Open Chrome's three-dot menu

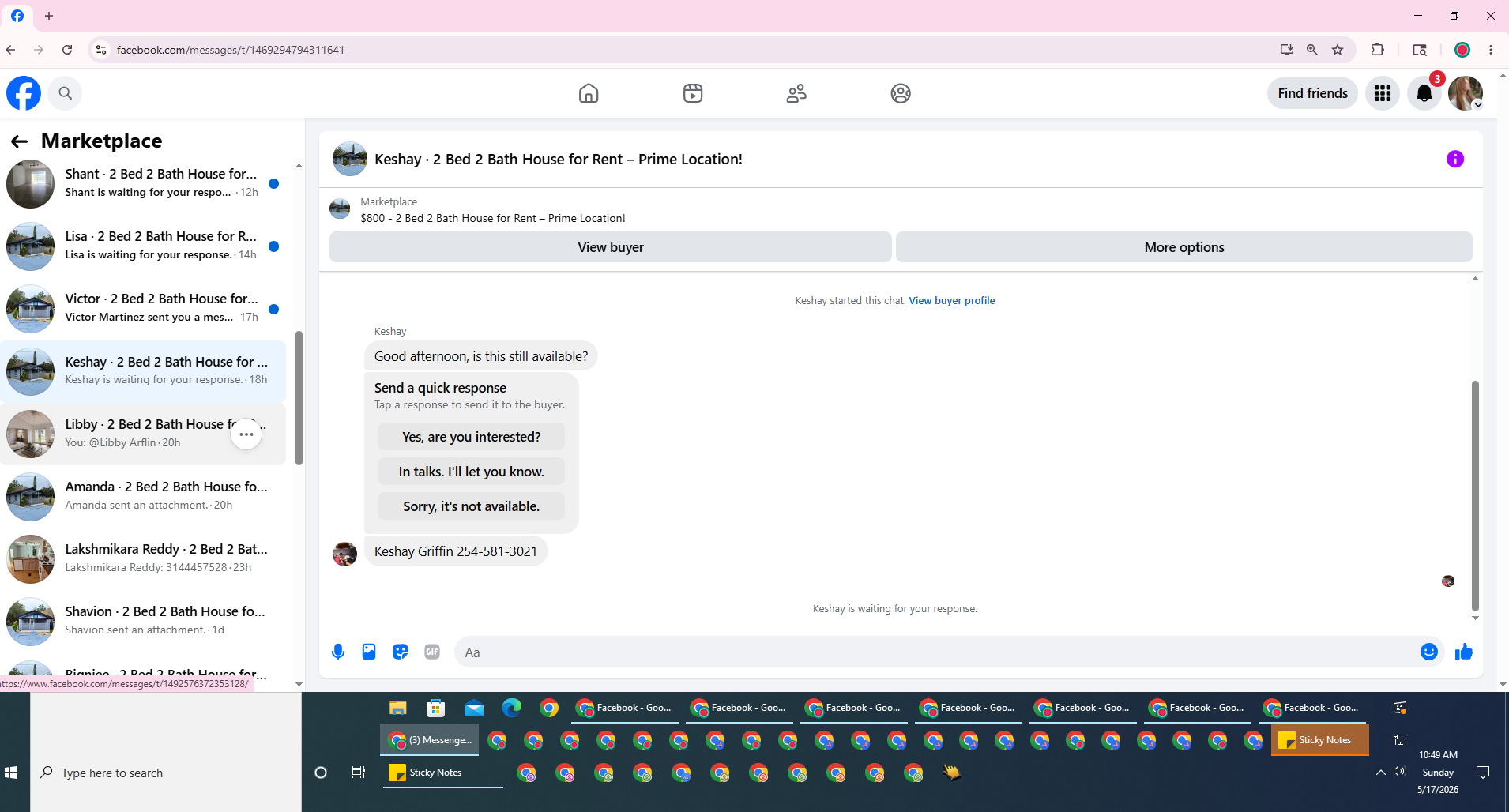[x=1491, y=50]
